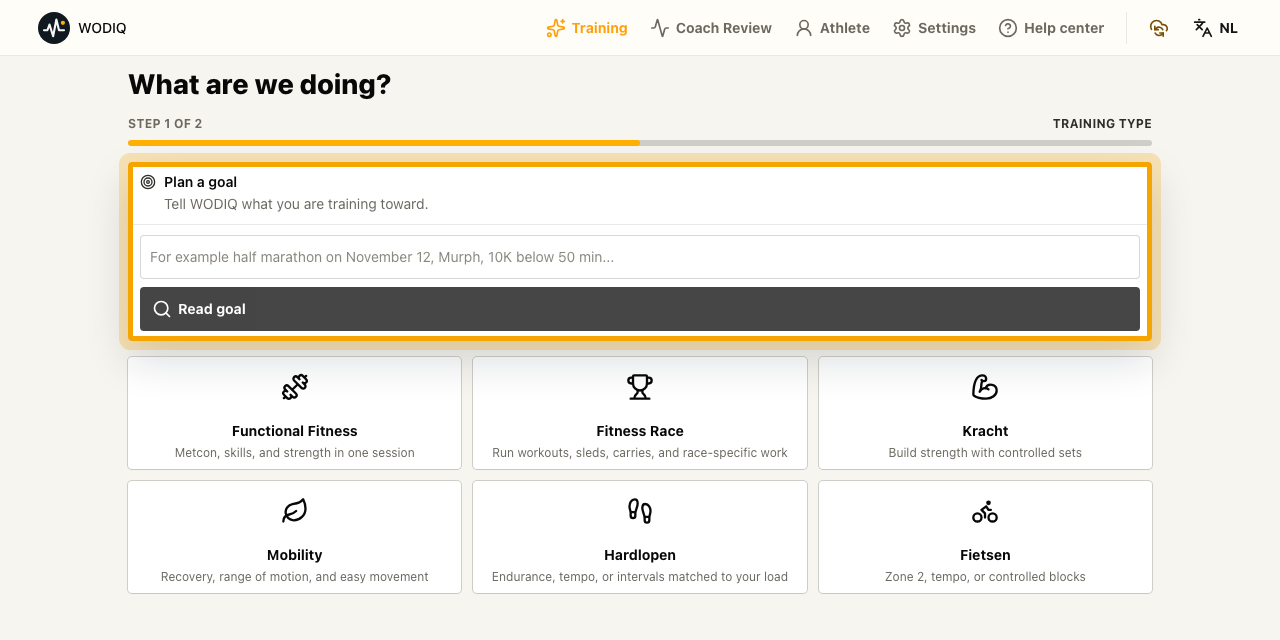Open the Training tab
This screenshot has height=640, width=1280.
coord(587,28)
